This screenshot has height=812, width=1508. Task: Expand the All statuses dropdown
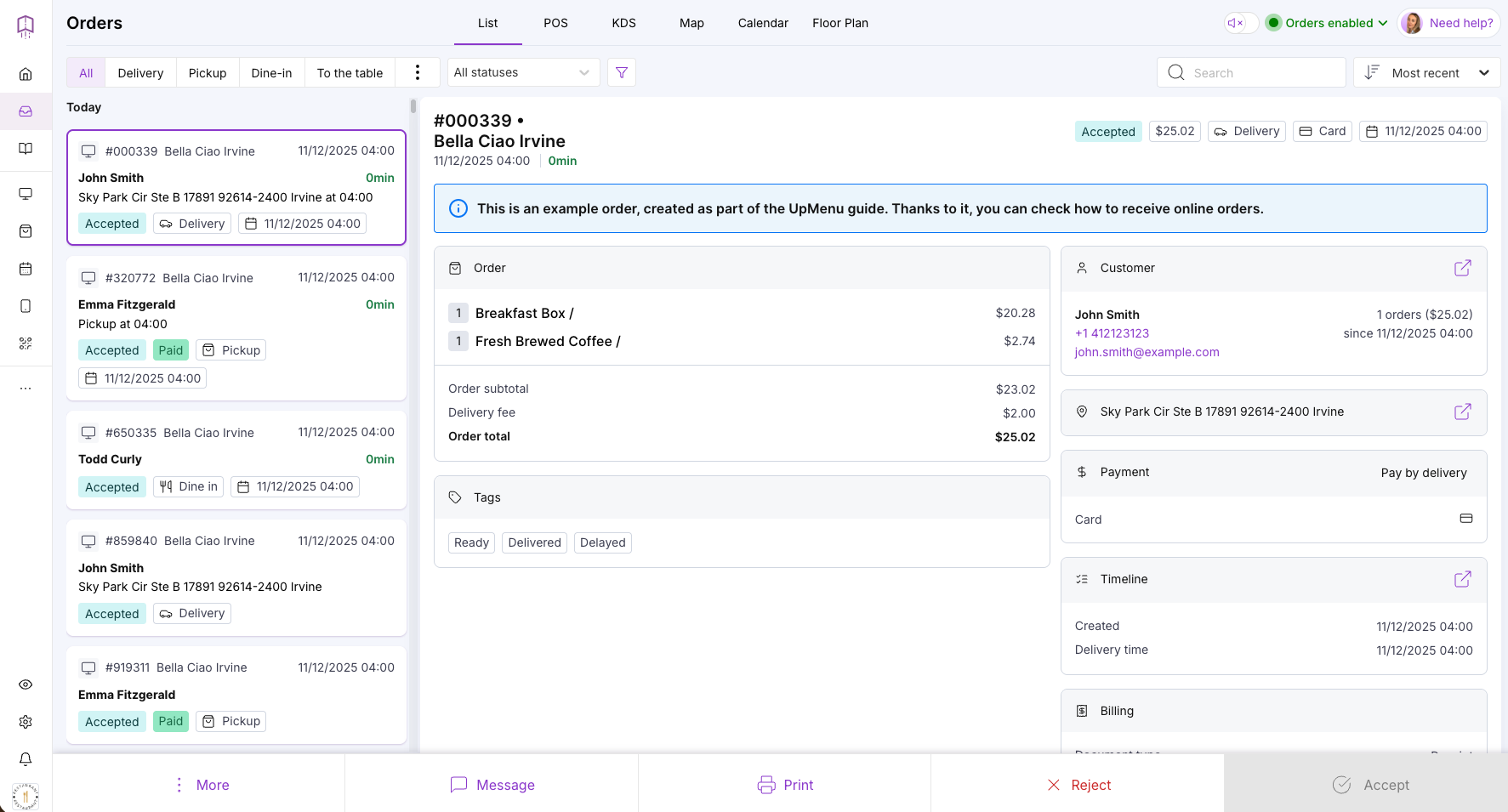coord(522,72)
